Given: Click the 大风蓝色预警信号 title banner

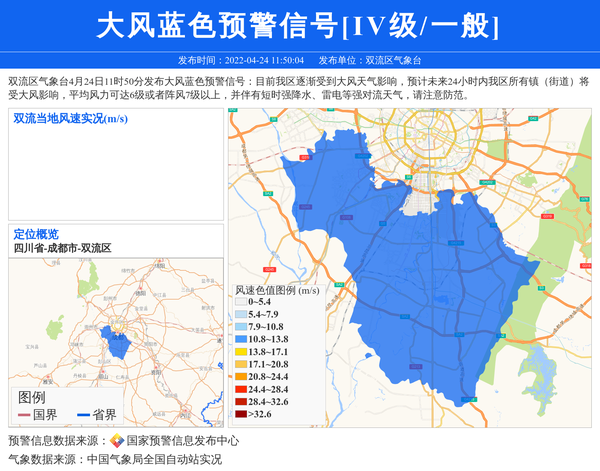Looking at the screenshot, I should [x=300, y=25].
